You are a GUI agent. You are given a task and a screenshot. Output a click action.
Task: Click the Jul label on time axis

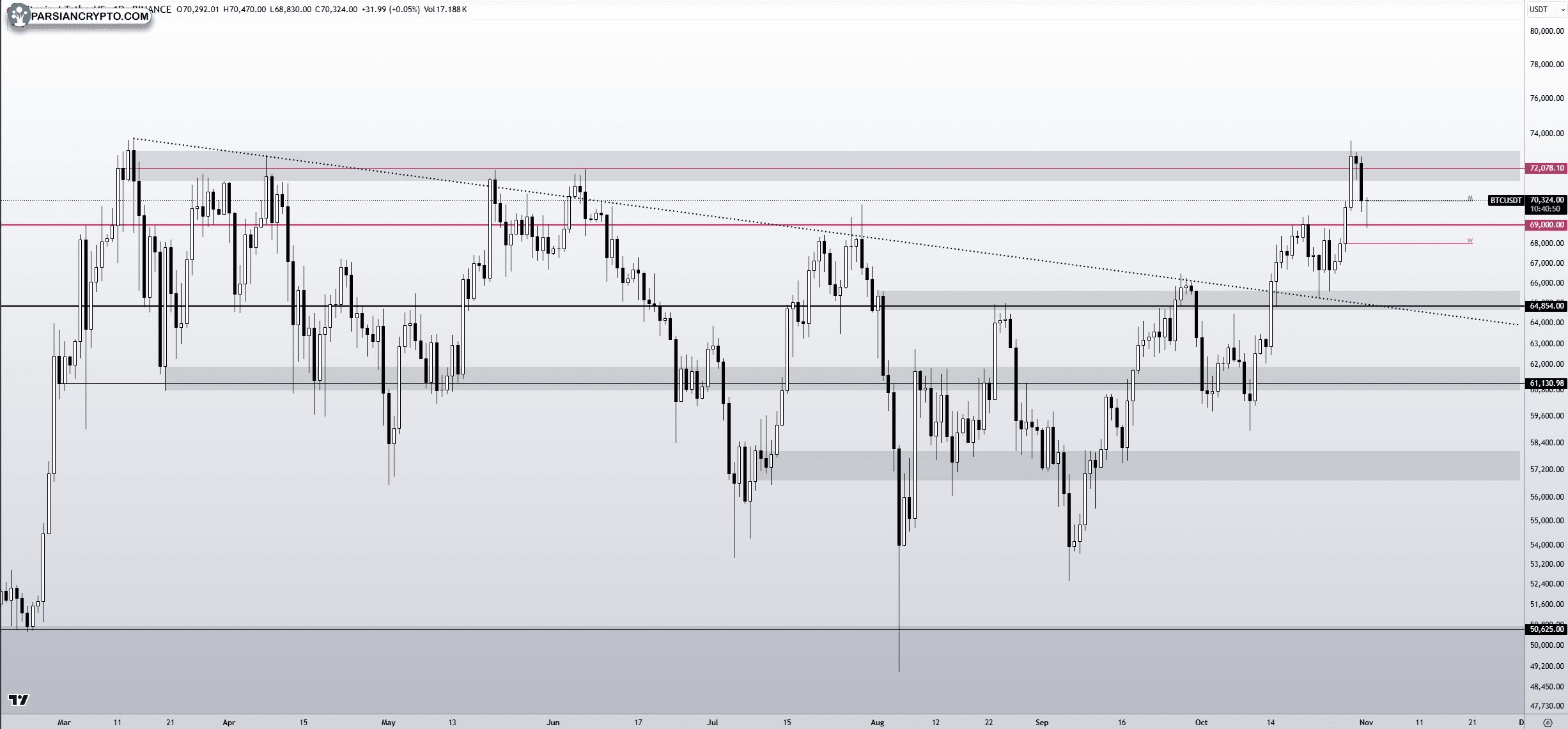coord(713,723)
